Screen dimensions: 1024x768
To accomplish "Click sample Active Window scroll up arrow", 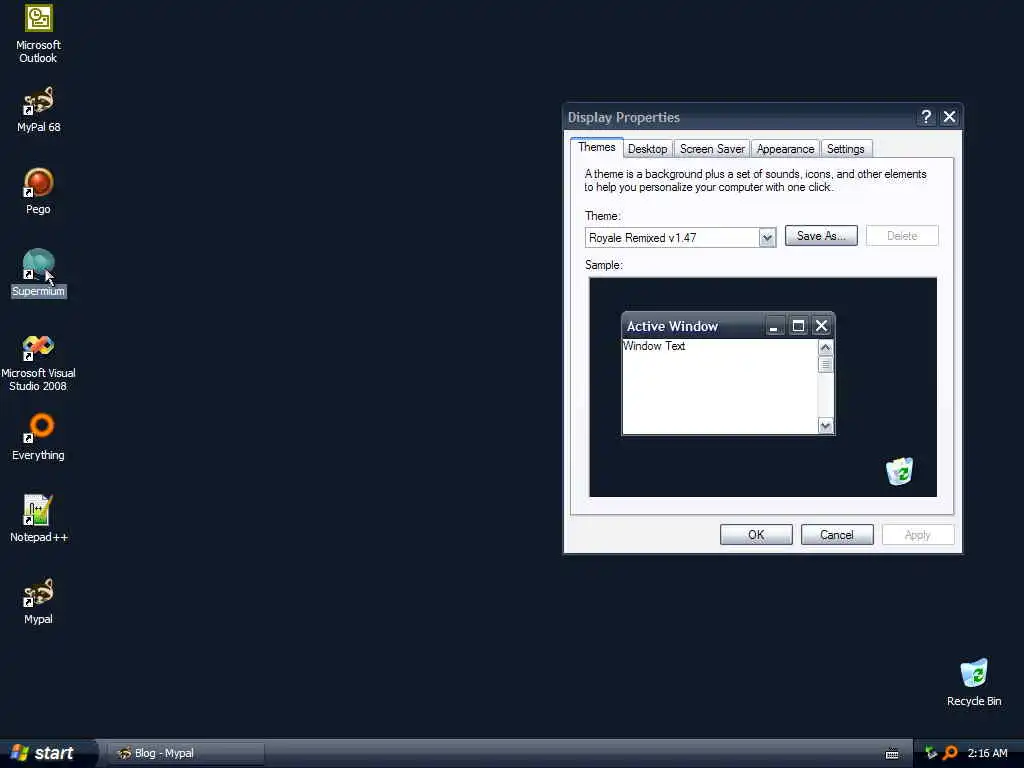I will click(825, 347).
